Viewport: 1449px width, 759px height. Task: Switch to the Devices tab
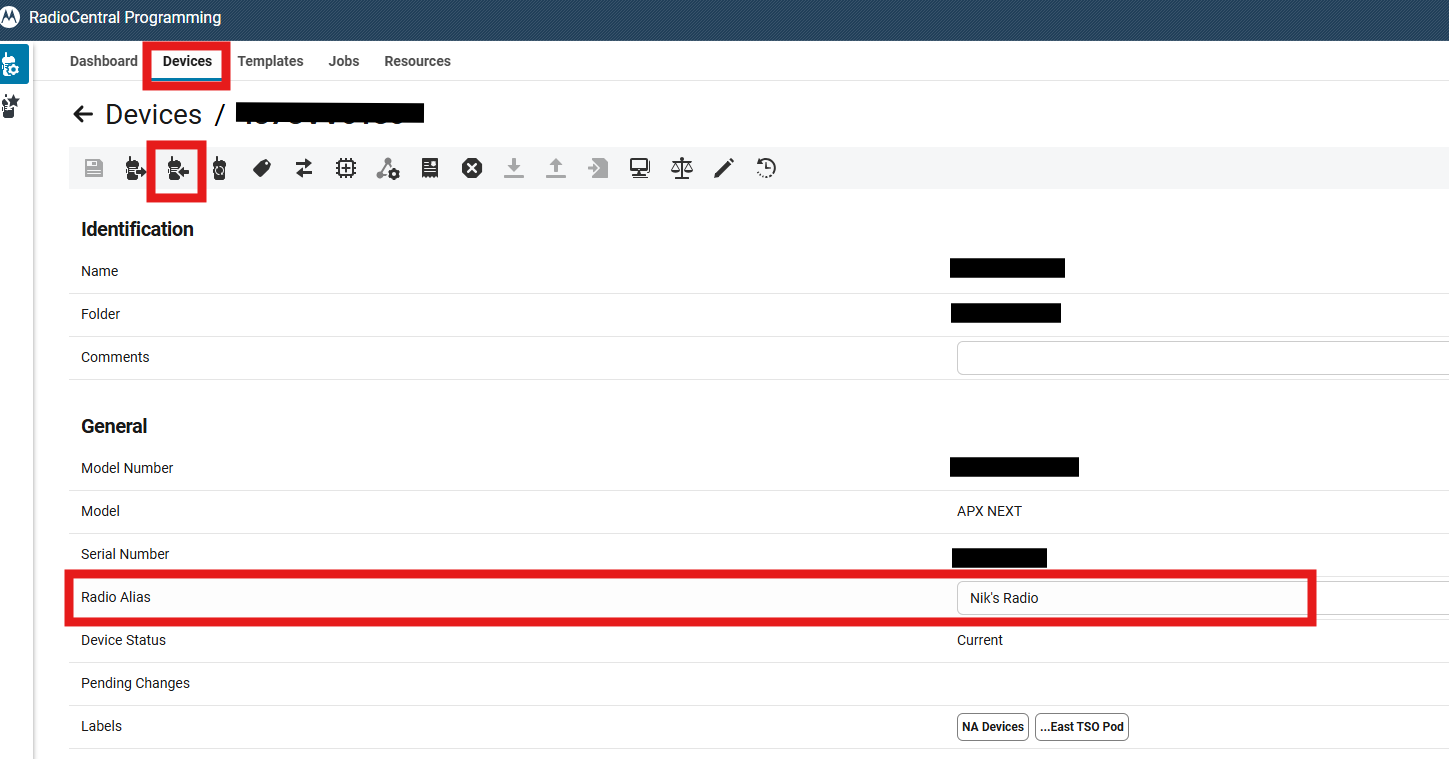(187, 61)
